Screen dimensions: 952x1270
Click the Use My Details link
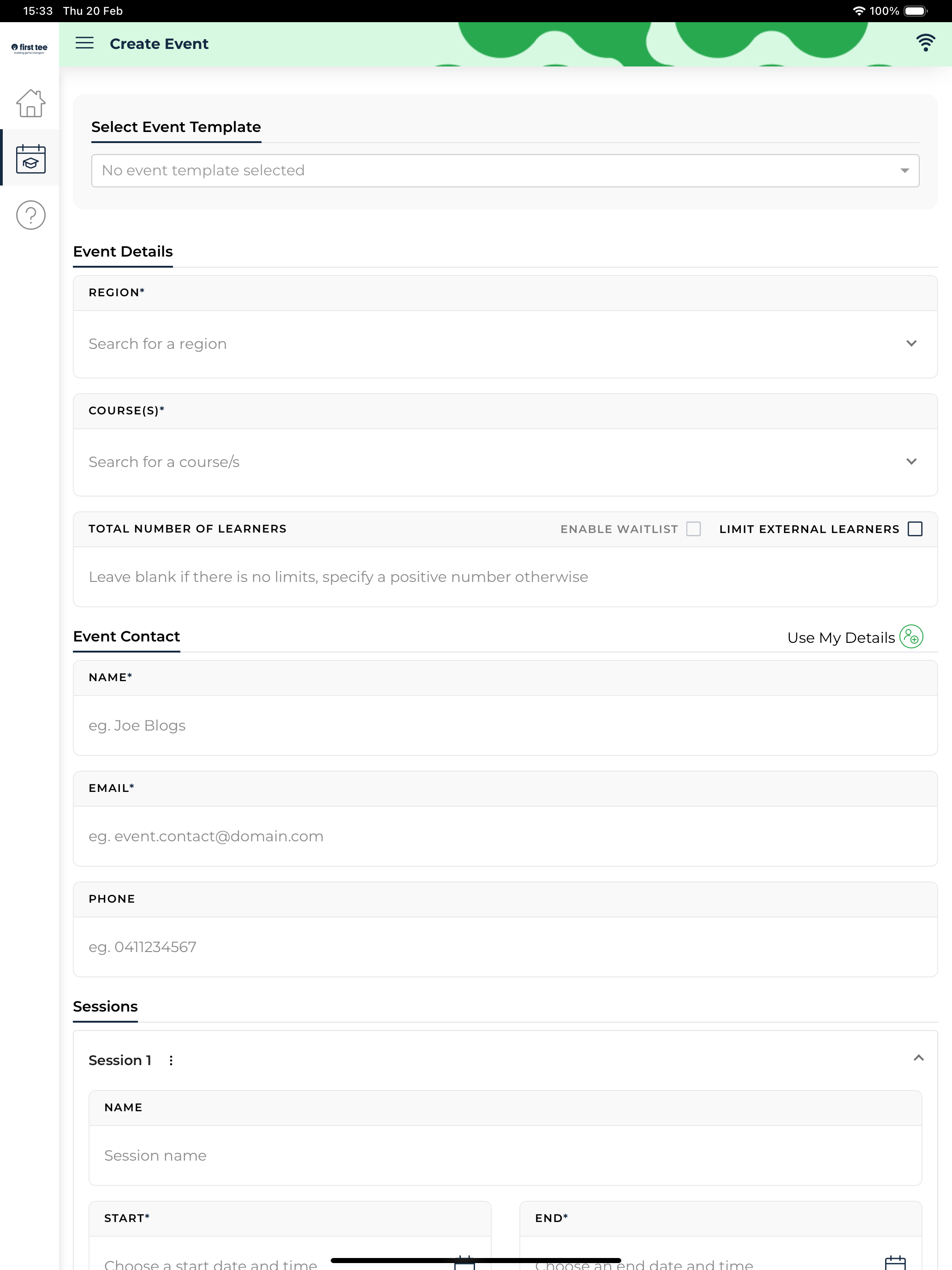(x=841, y=638)
